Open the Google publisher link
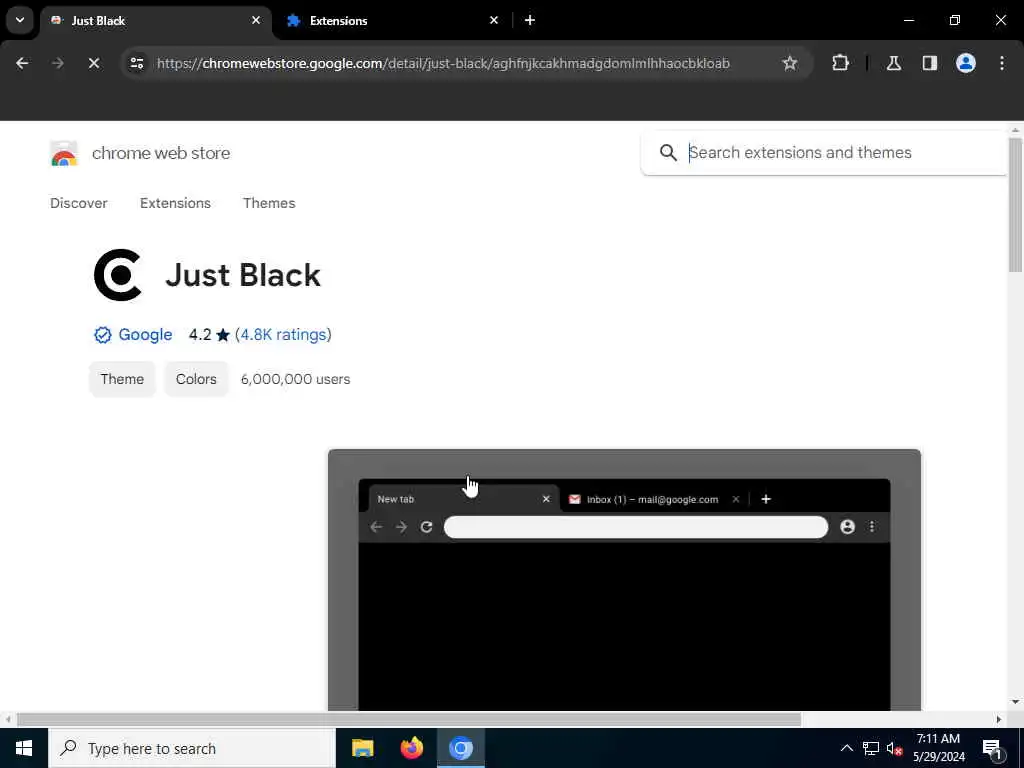Image resolution: width=1024 pixels, height=768 pixels. 145,334
